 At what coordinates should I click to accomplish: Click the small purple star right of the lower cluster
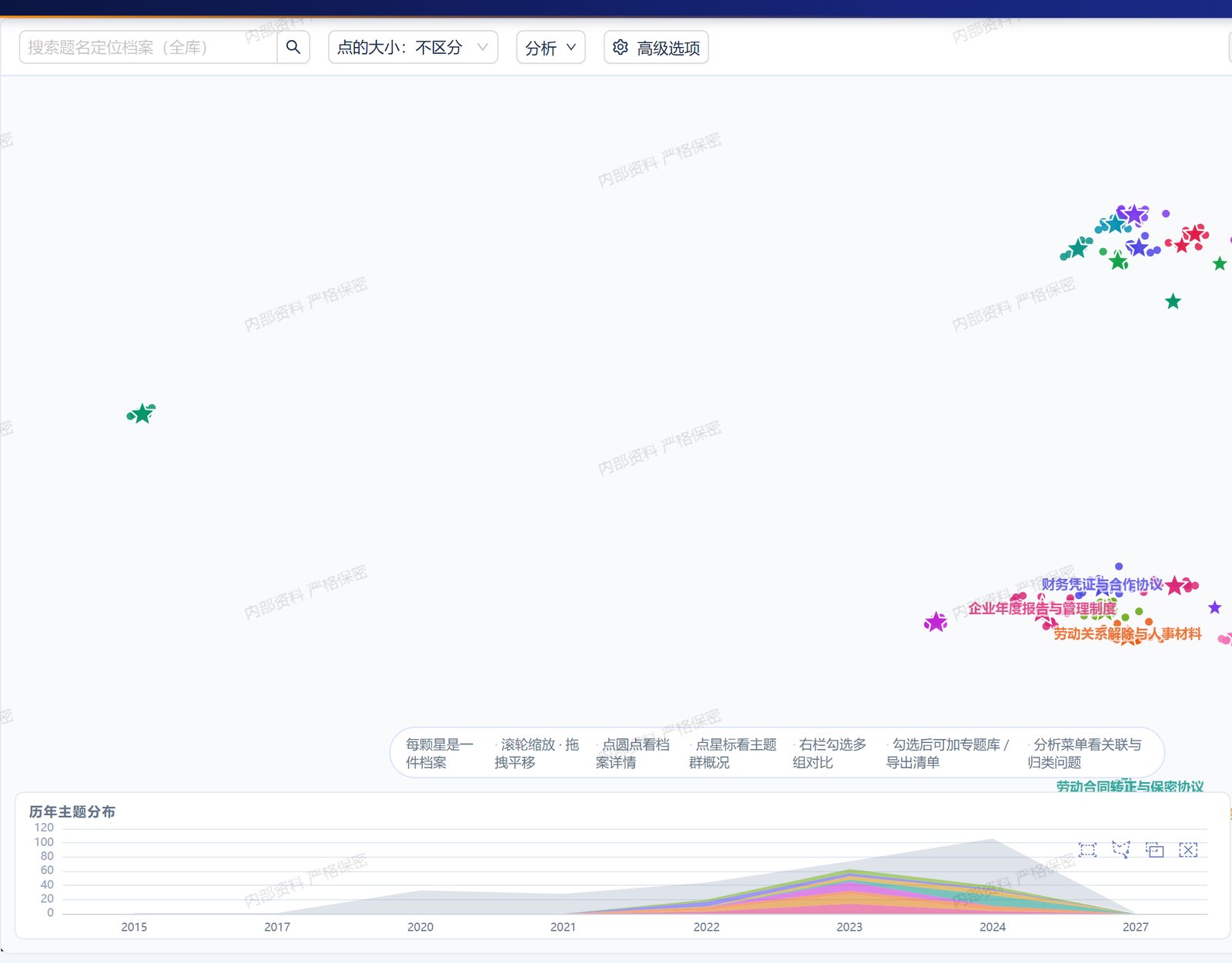point(1215,607)
